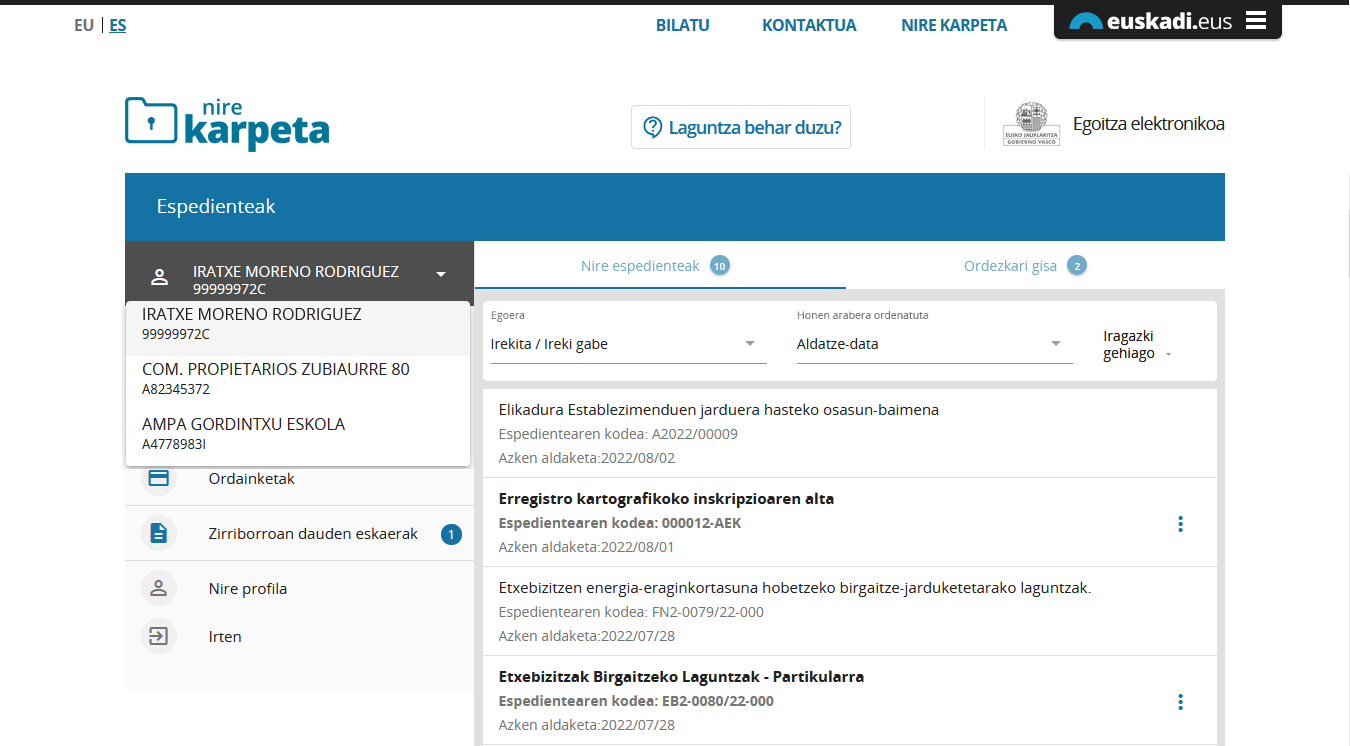Open the euskadi.eus hamburger menu
Viewport: 1350px width, 746px height.
pos(1256,21)
